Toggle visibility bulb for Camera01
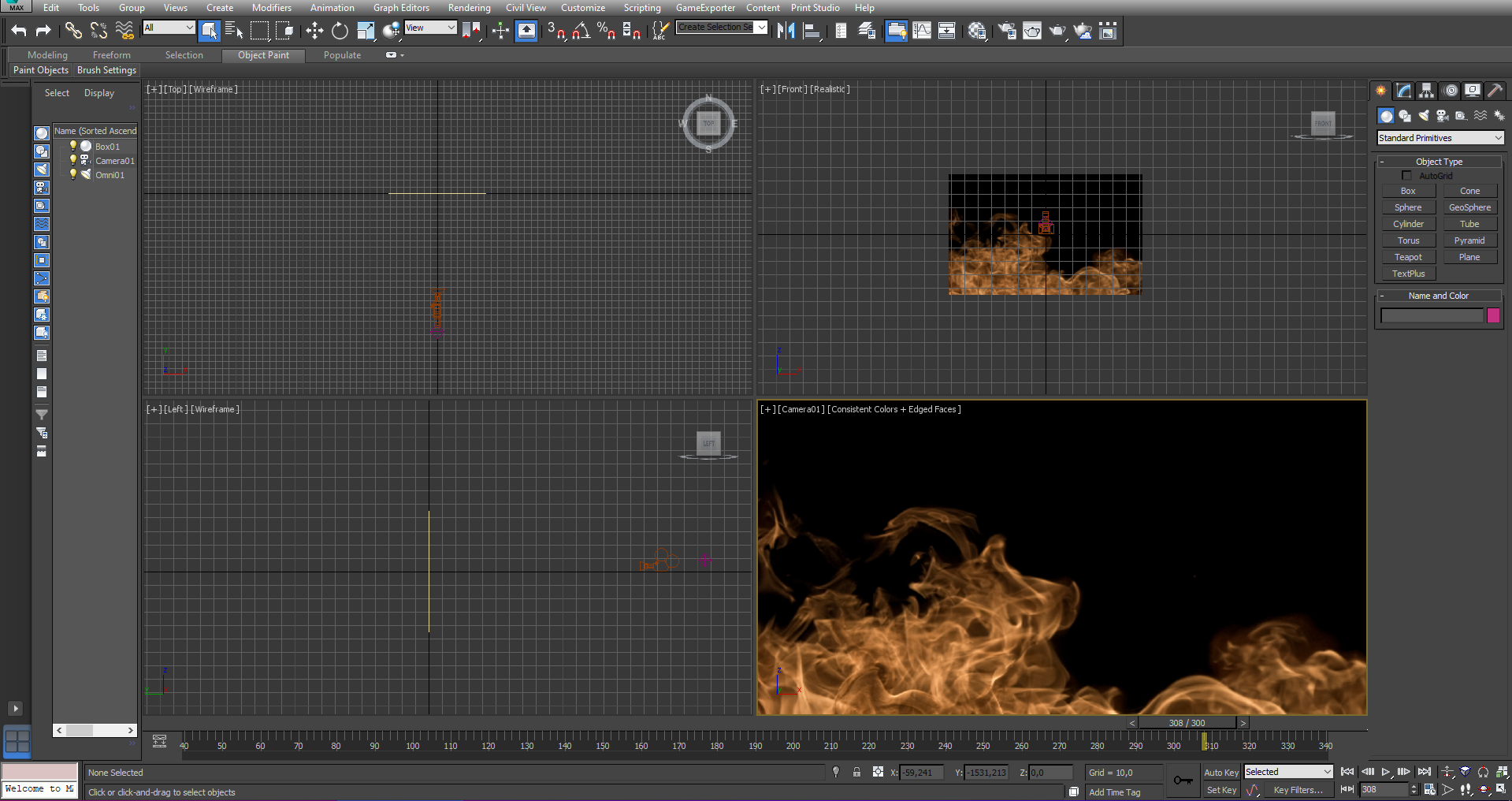The height and width of the screenshot is (801, 1512). 73,160
